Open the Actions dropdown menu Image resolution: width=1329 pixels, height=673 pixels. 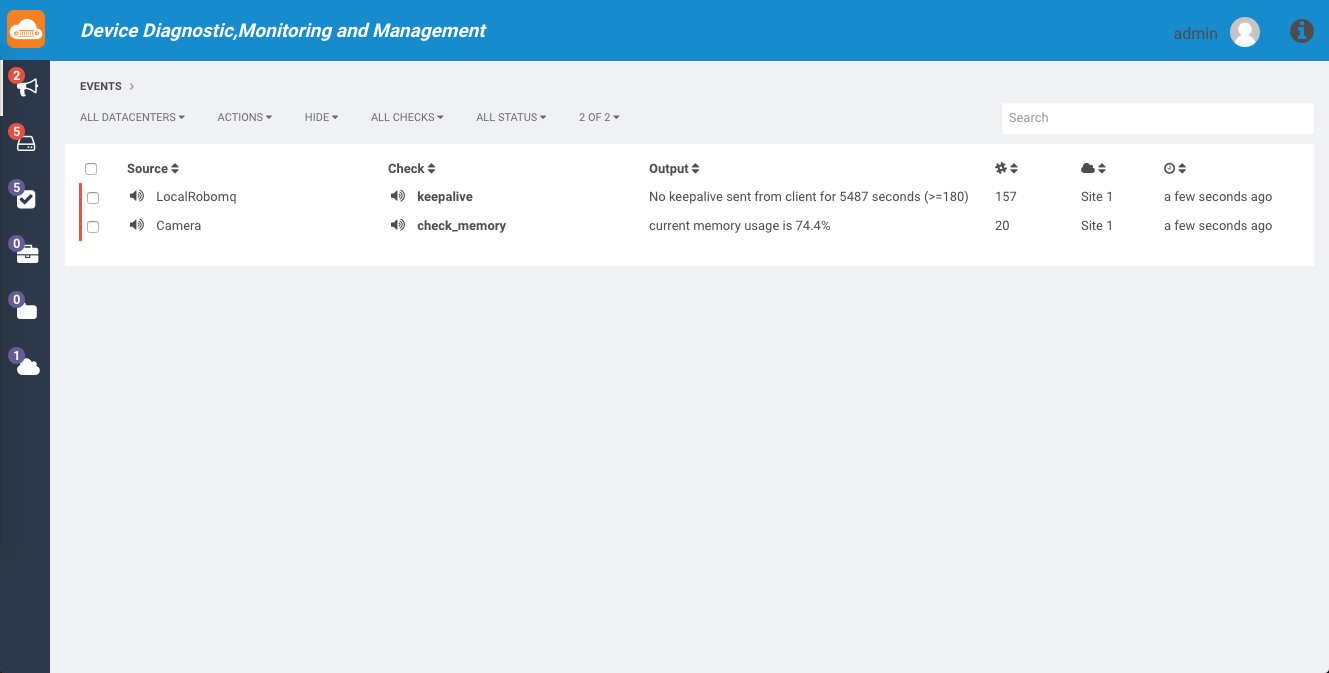tap(245, 118)
